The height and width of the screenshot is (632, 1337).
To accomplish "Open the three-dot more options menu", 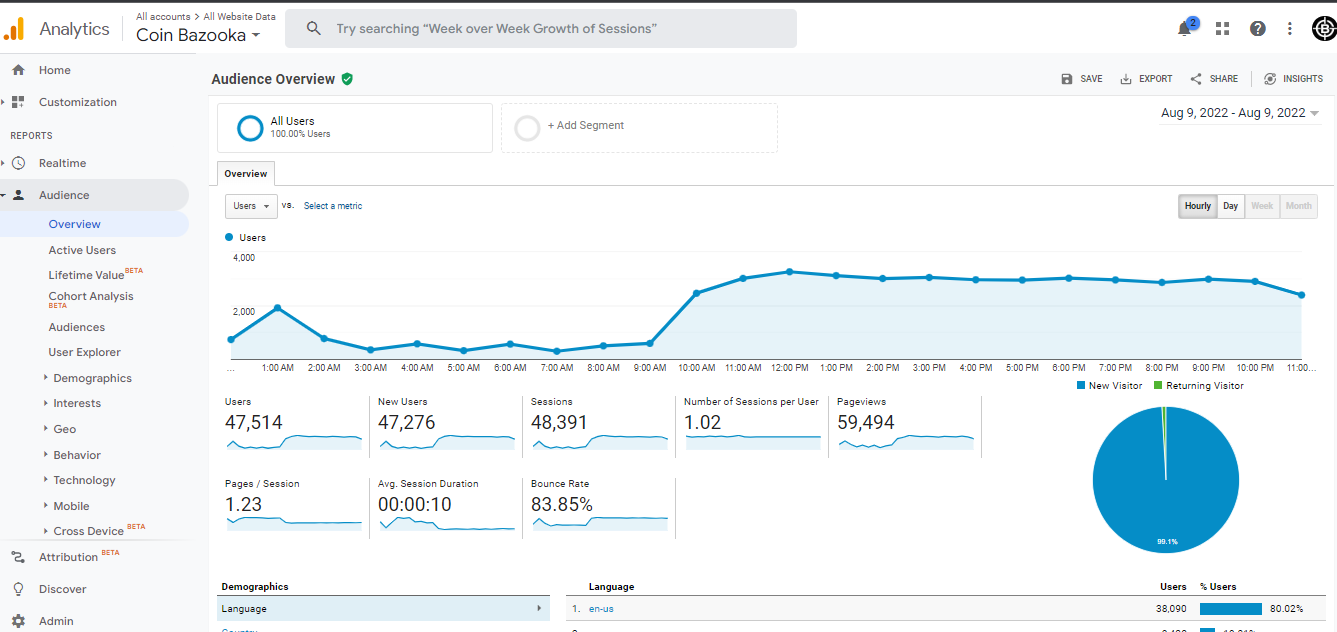I will 1291,28.
